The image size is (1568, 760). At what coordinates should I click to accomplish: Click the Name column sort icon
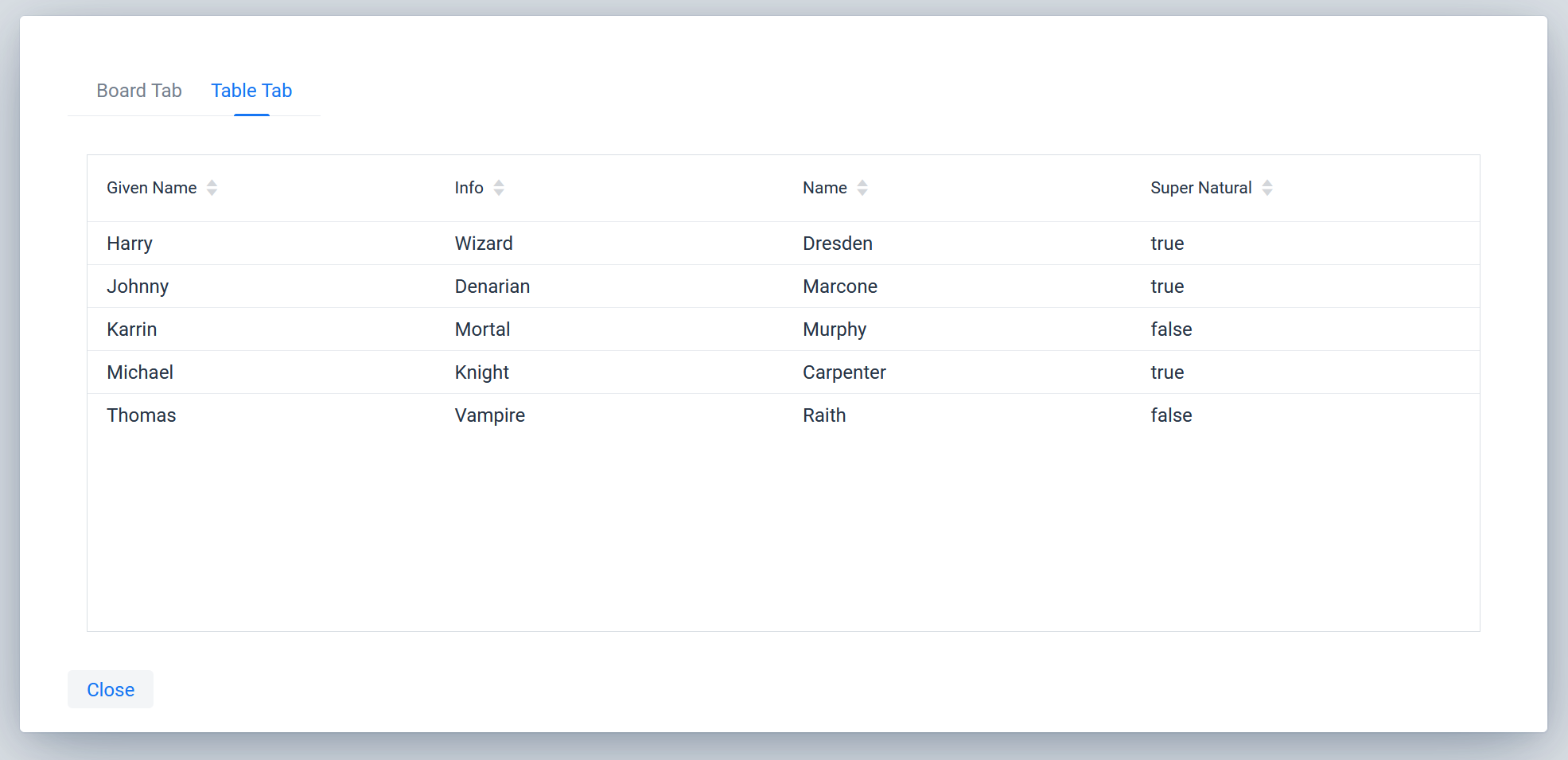click(862, 187)
